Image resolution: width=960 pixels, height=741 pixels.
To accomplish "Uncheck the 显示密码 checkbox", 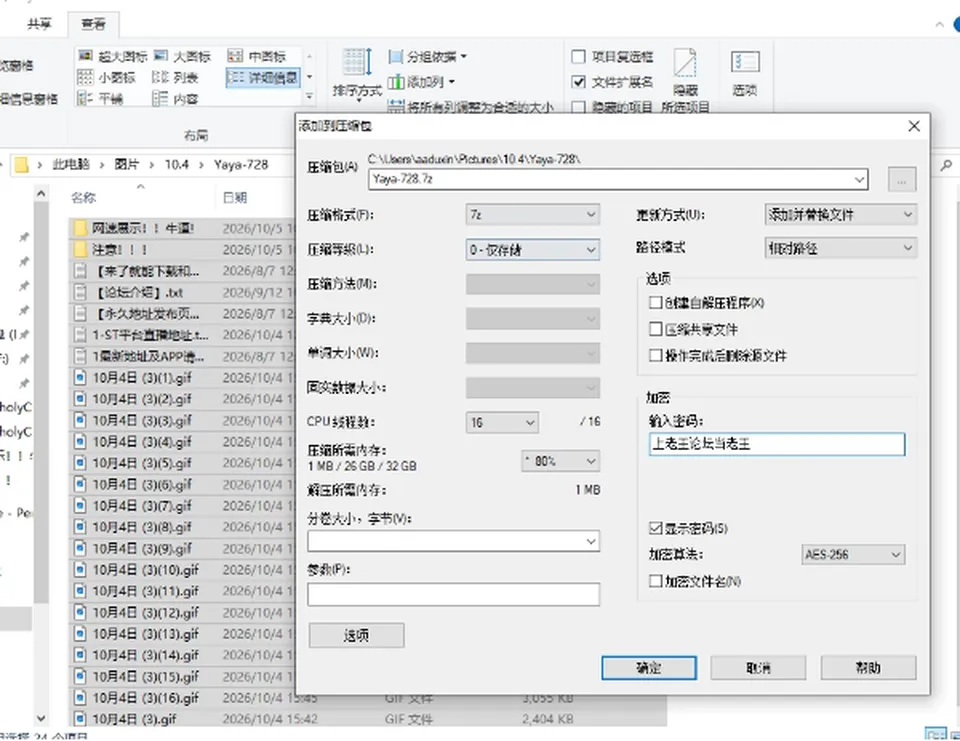I will tap(656, 528).
